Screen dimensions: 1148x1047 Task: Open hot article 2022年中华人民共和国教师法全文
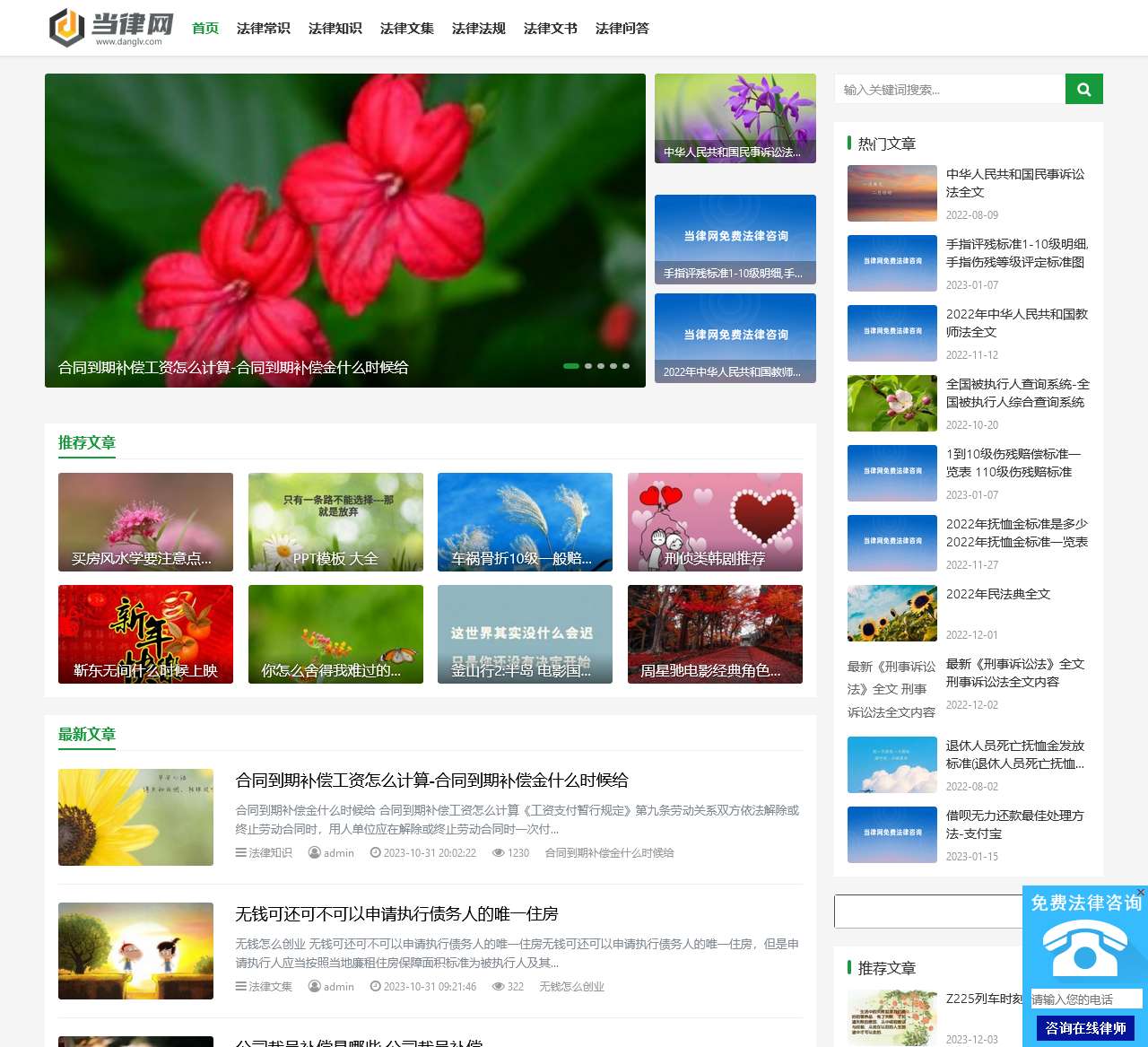pyautogui.click(x=1017, y=323)
